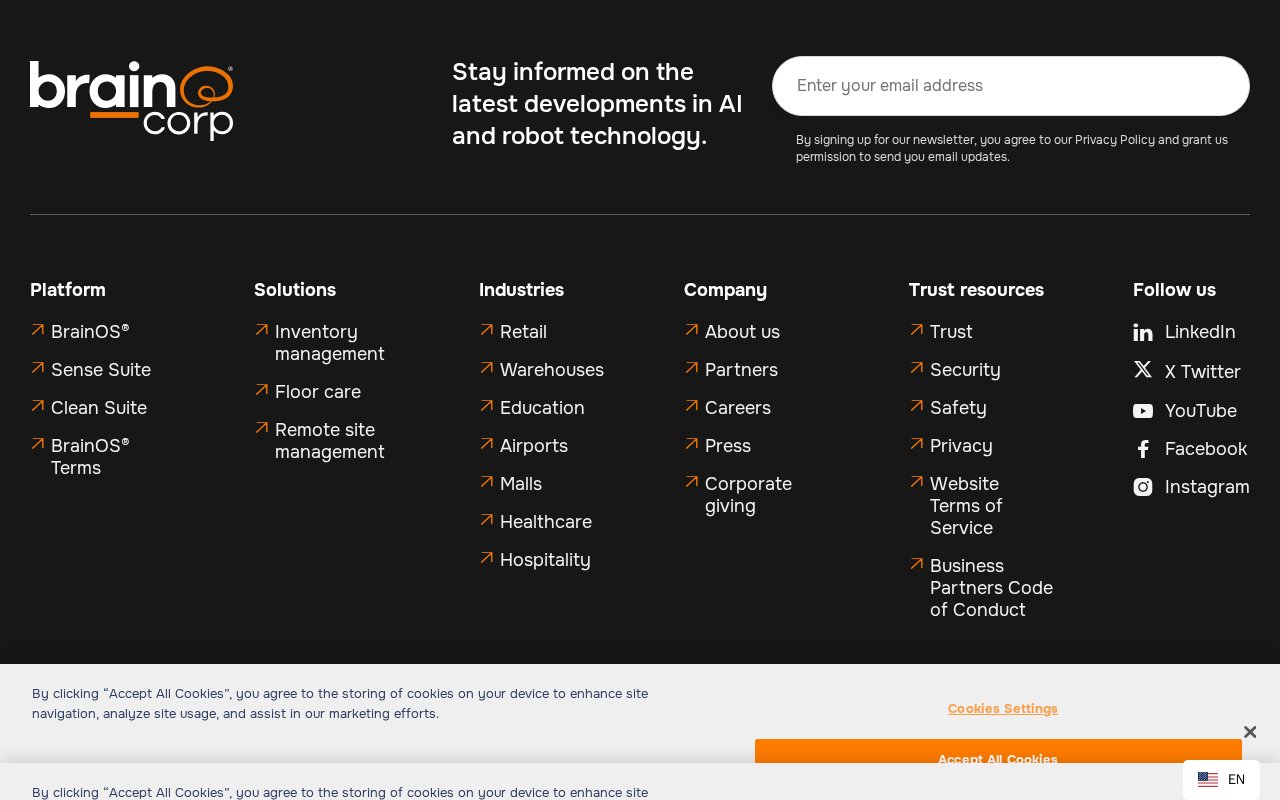Image resolution: width=1280 pixels, height=800 pixels.
Task: Open the Clean Suite page
Action: pos(99,408)
